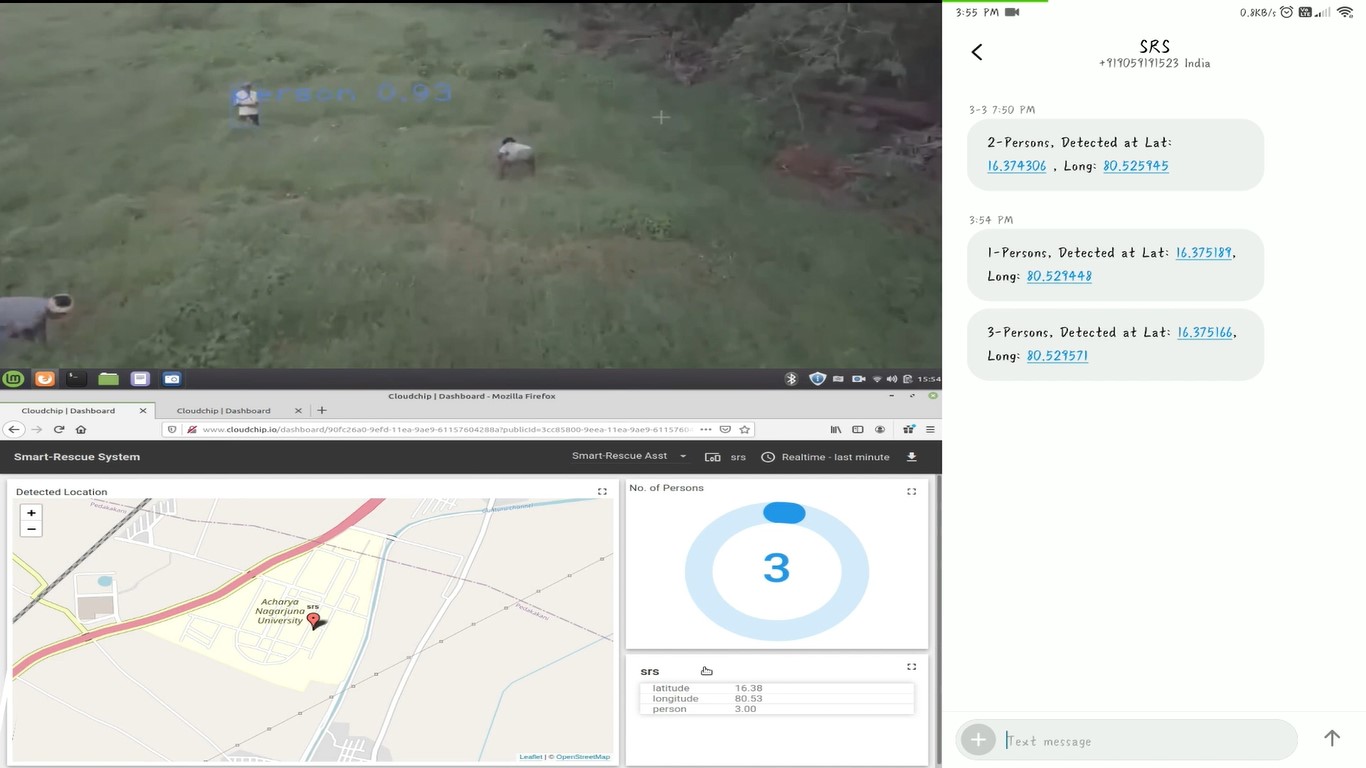Viewport: 1366px width, 768px height.
Task: Go back in the SRS message thread
Action: 977,53
